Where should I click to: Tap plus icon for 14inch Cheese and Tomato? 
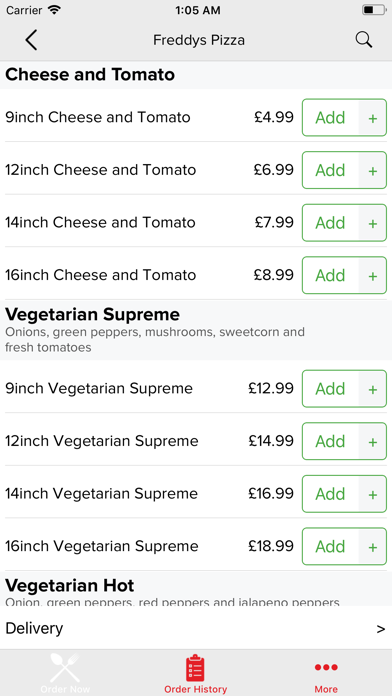(x=372, y=223)
